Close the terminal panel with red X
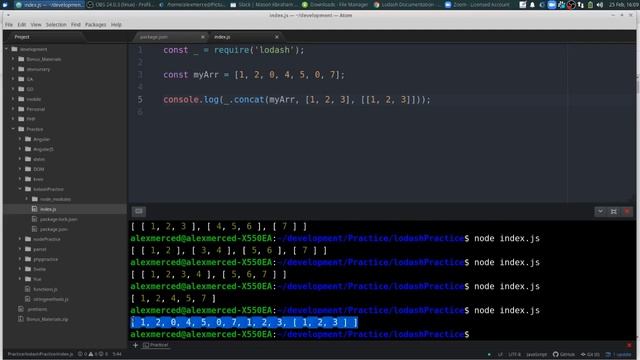The height and width of the screenshot is (360, 640). [x=627, y=211]
